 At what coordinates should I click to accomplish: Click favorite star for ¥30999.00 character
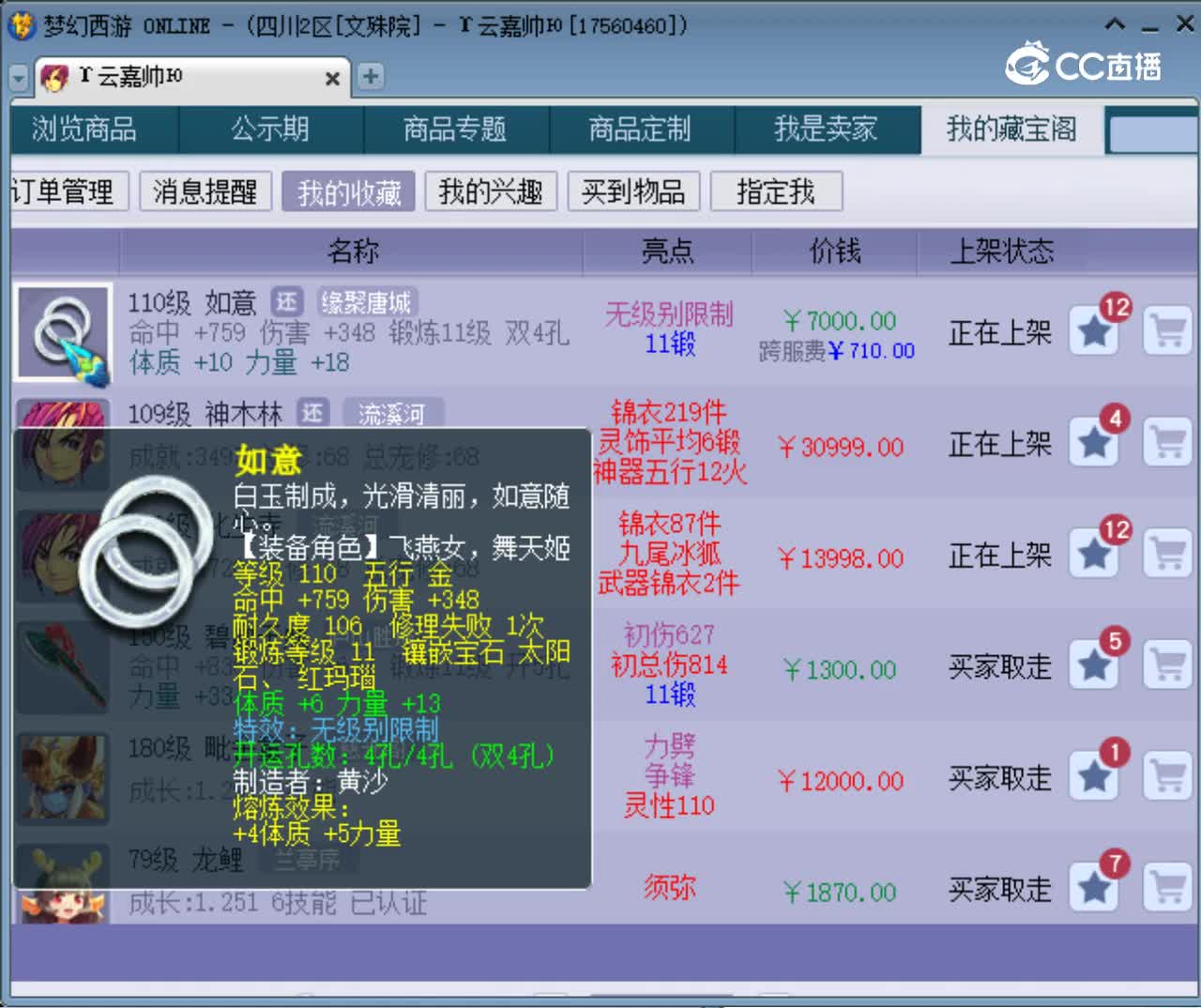(1094, 443)
